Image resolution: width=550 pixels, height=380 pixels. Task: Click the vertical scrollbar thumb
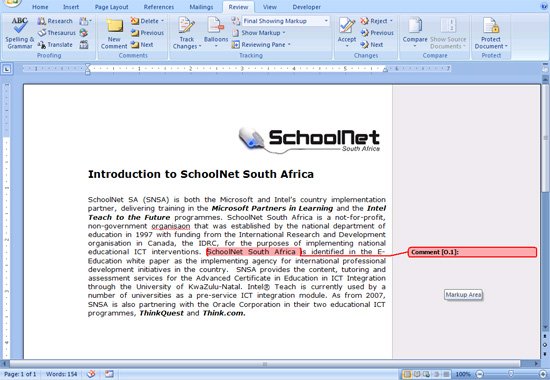point(545,139)
